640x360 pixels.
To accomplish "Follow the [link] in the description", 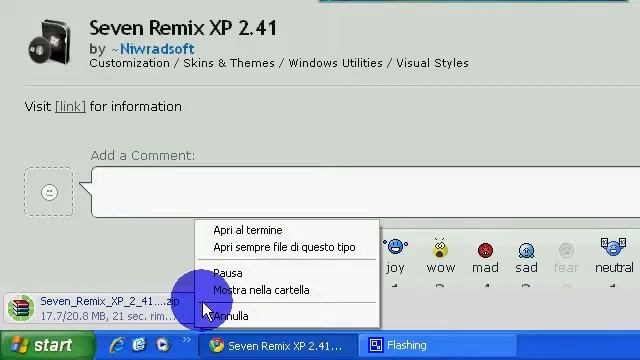I will (70, 107).
